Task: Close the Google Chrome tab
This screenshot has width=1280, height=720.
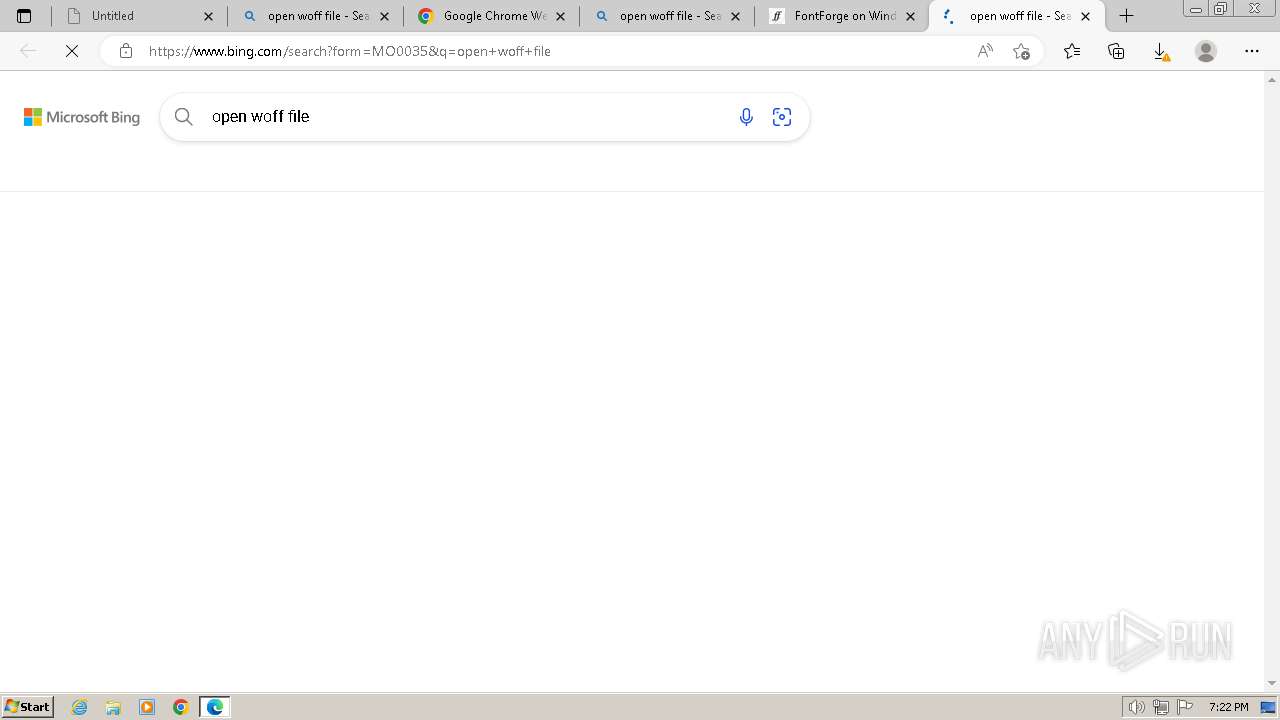Action: 560,16
